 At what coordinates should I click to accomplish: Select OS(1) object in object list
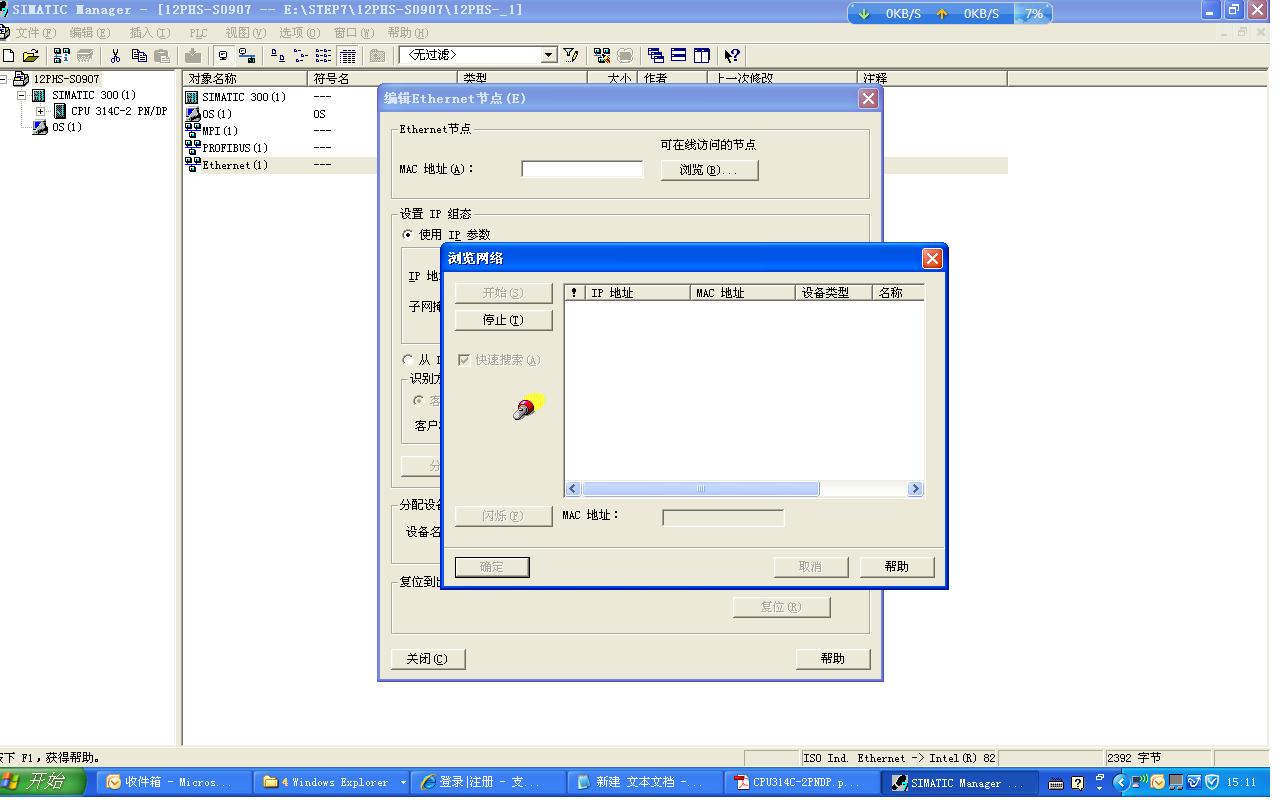click(x=216, y=114)
